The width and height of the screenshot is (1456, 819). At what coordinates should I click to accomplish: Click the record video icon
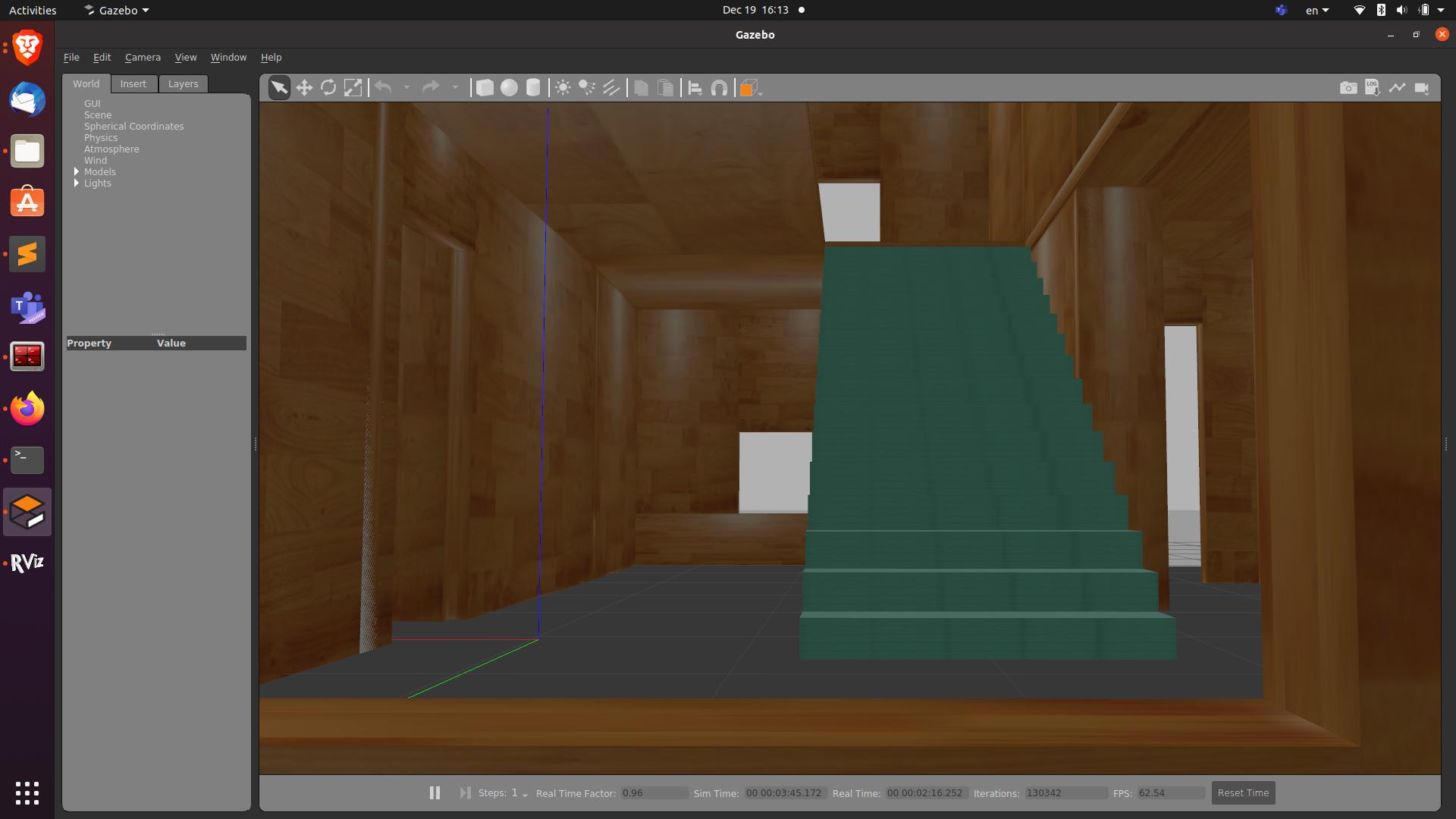1423,88
